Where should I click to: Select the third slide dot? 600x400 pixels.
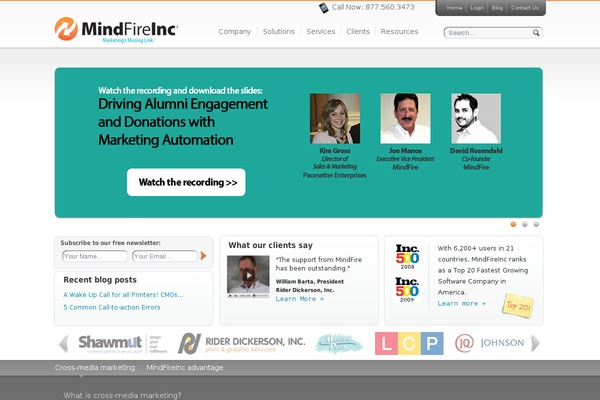pyautogui.click(x=536, y=224)
